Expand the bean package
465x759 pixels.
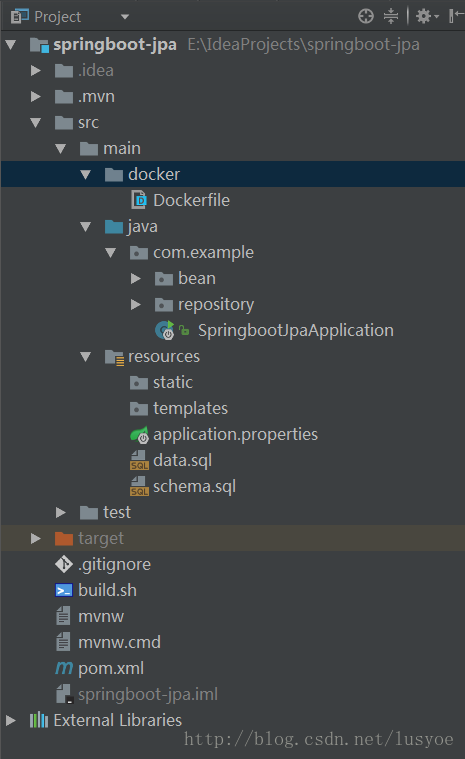point(135,278)
